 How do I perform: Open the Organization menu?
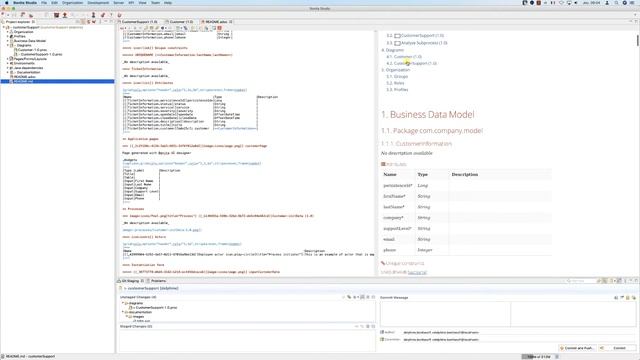[x=72, y=2]
